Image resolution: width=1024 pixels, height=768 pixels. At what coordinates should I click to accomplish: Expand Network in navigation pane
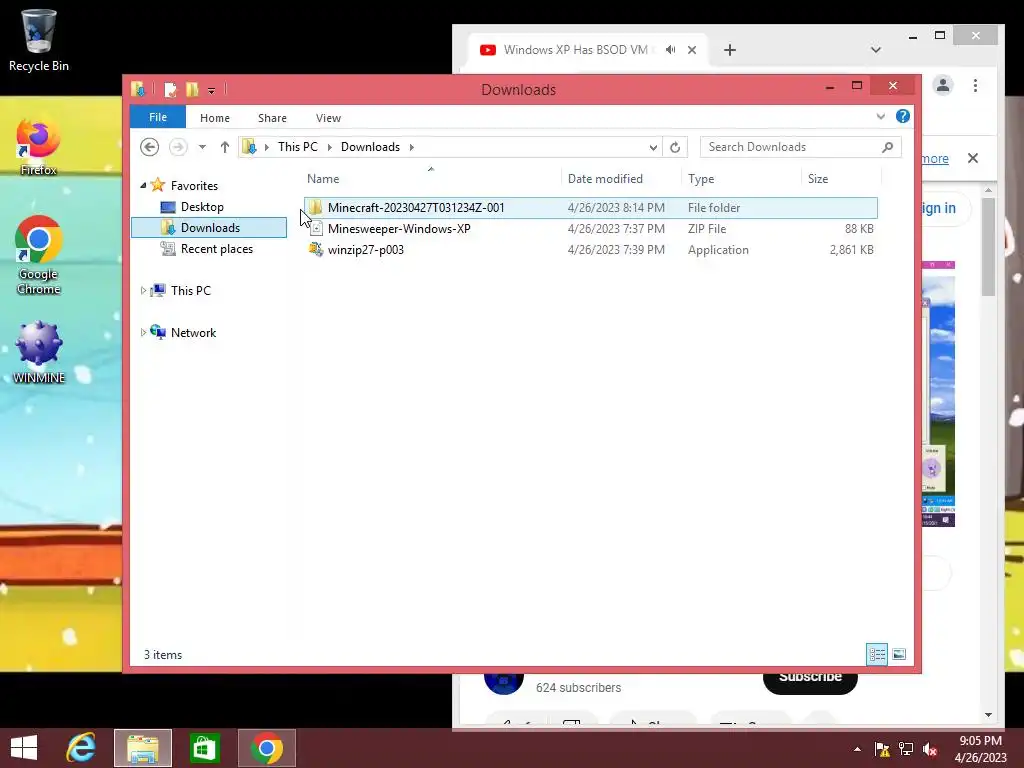[x=143, y=332]
